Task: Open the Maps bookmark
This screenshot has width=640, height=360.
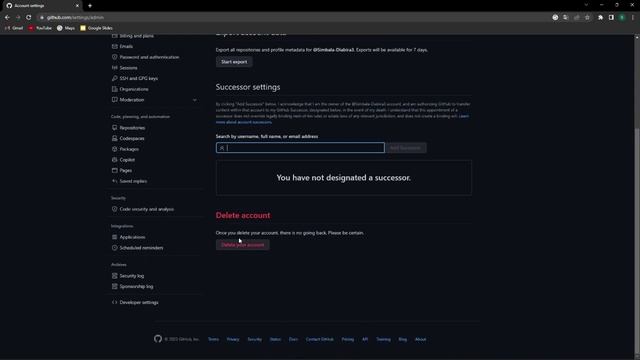Action: coord(66,28)
